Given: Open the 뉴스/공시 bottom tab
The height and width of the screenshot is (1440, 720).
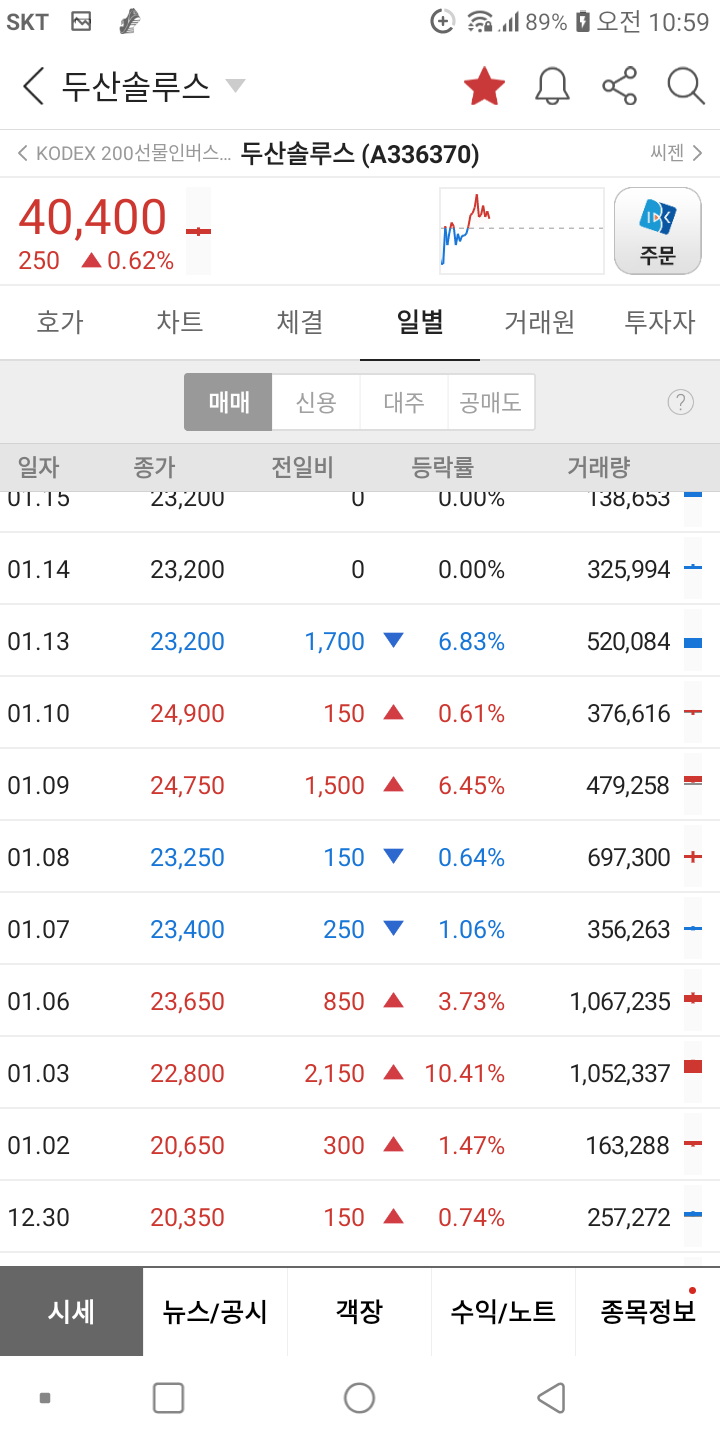Looking at the screenshot, I should click(x=216, y=1311).
